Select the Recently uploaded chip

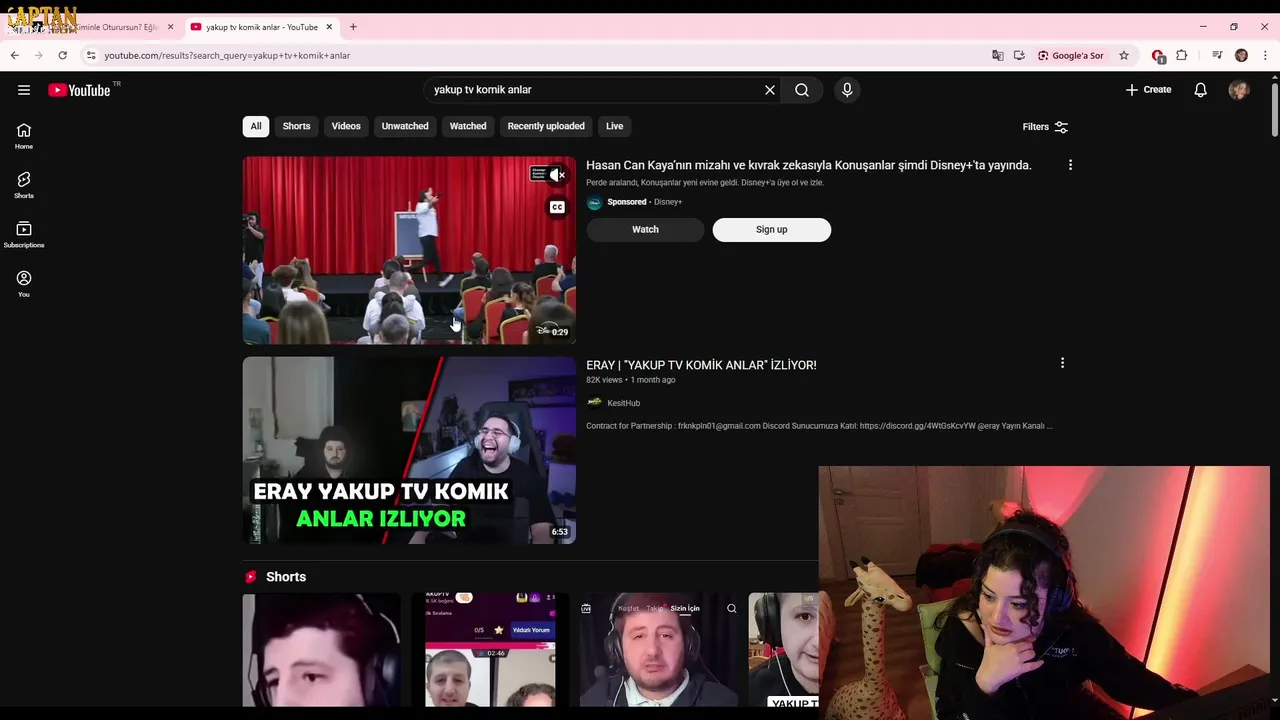coord(546,126)
